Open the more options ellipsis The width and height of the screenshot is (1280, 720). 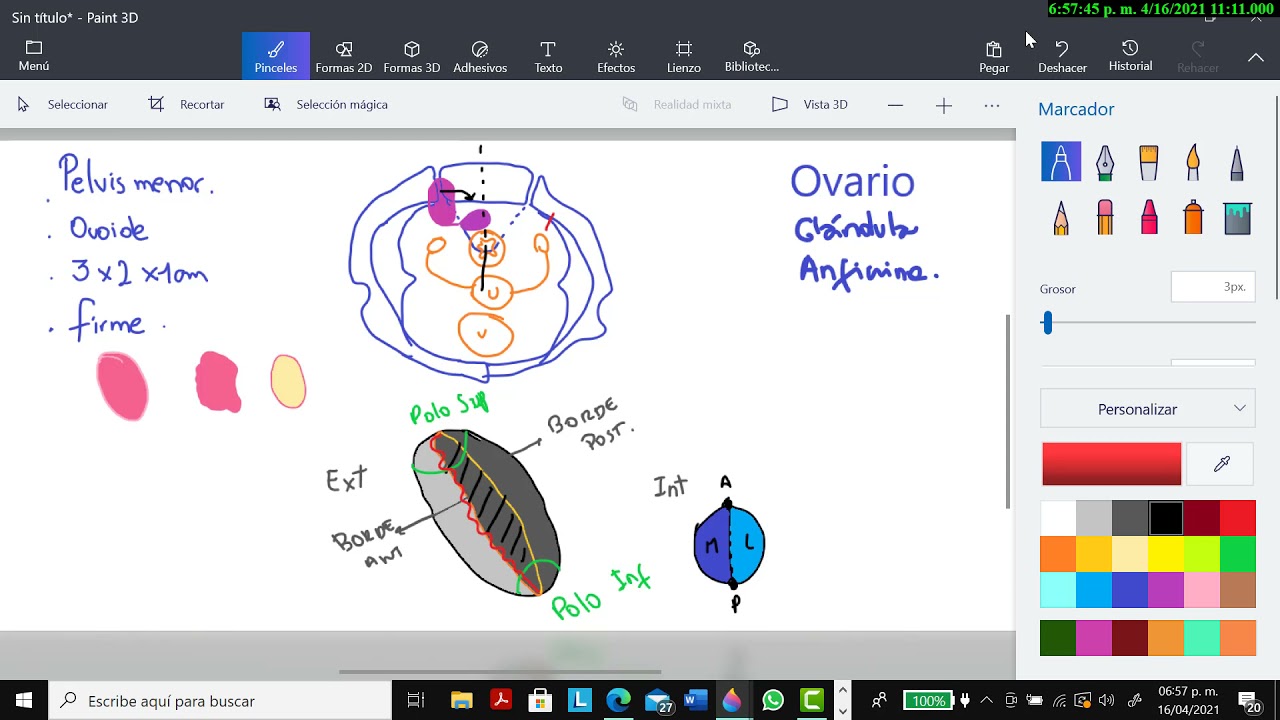pos(992,105)
